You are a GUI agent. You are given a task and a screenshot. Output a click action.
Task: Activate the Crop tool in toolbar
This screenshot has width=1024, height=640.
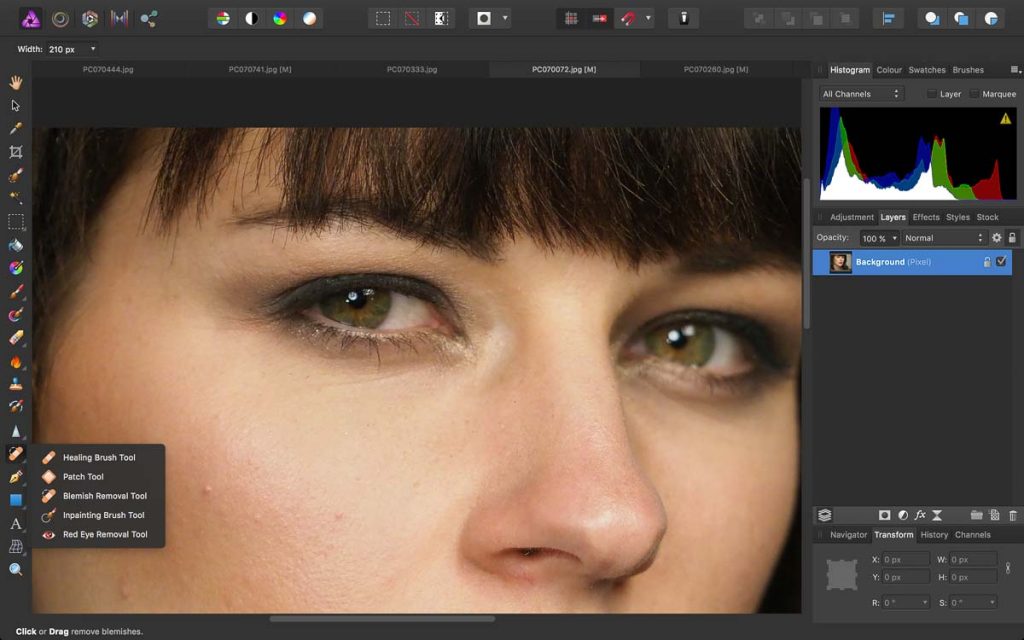tap(16, 152)
